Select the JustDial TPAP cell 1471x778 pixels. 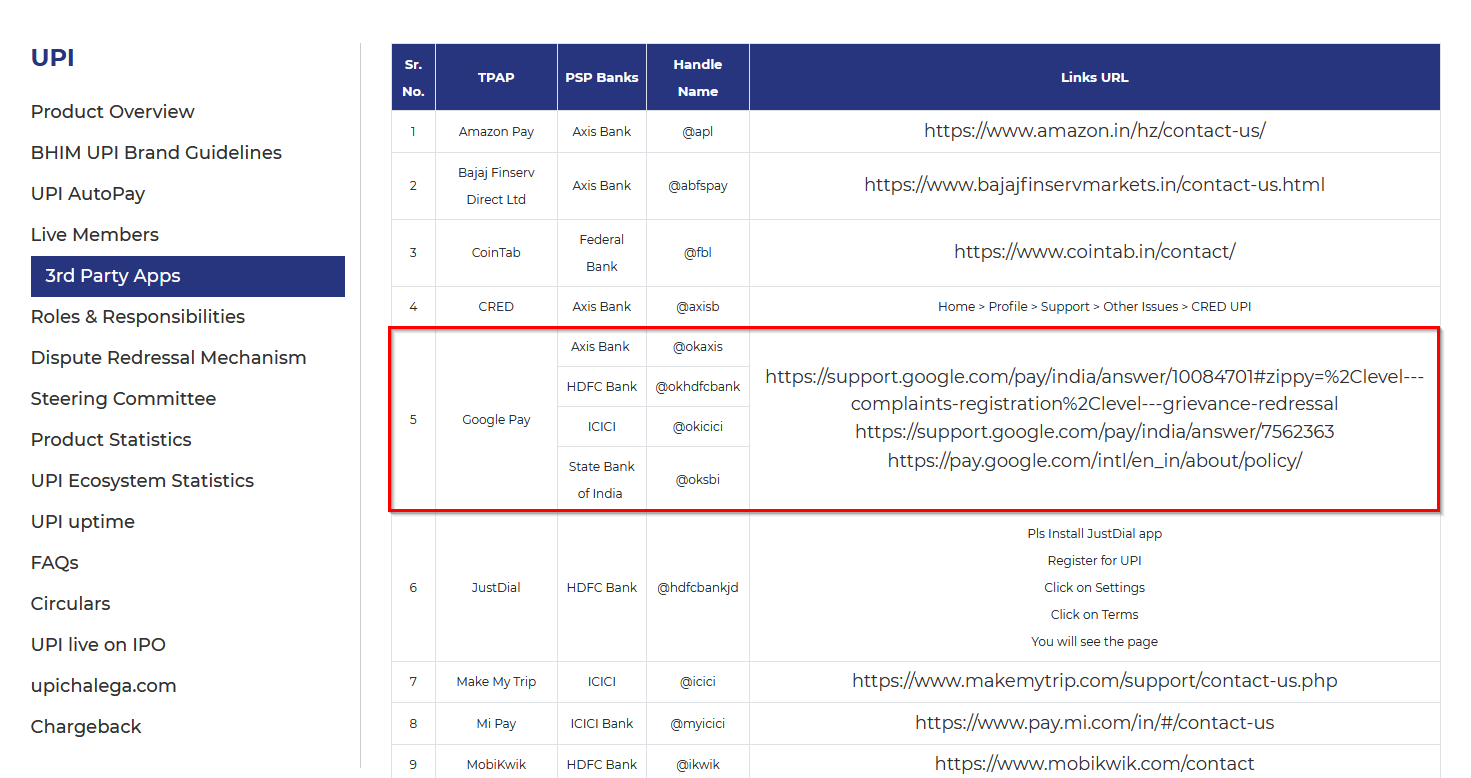coord(496,588)
